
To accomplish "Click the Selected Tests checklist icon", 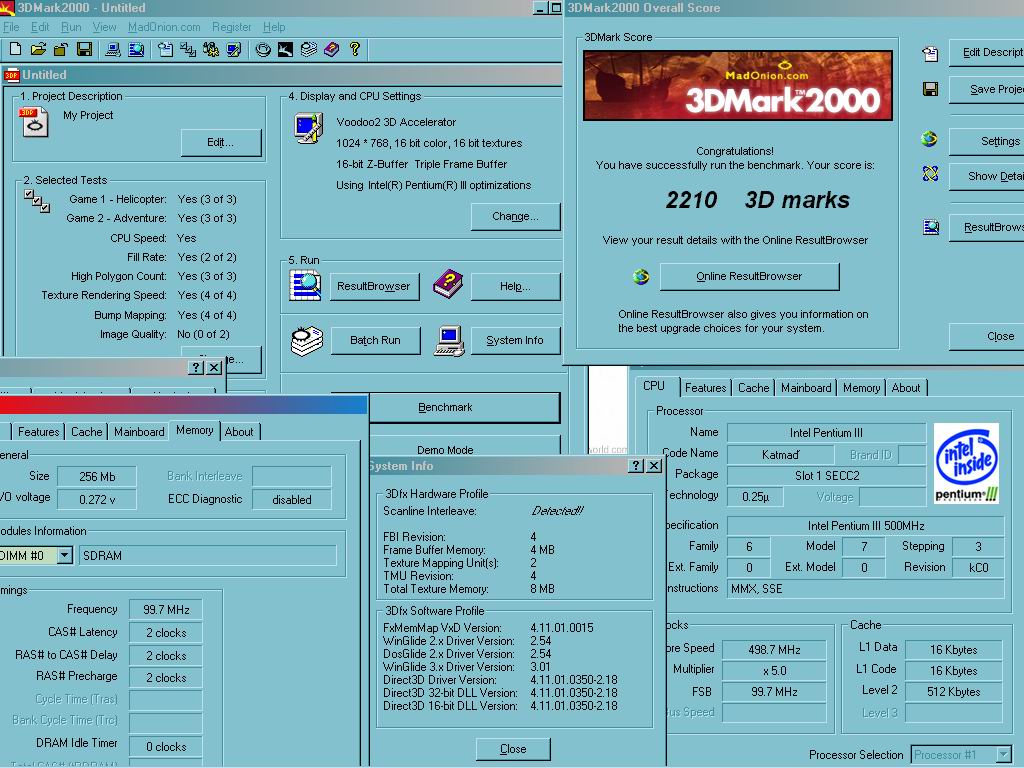I will [37, 201].
